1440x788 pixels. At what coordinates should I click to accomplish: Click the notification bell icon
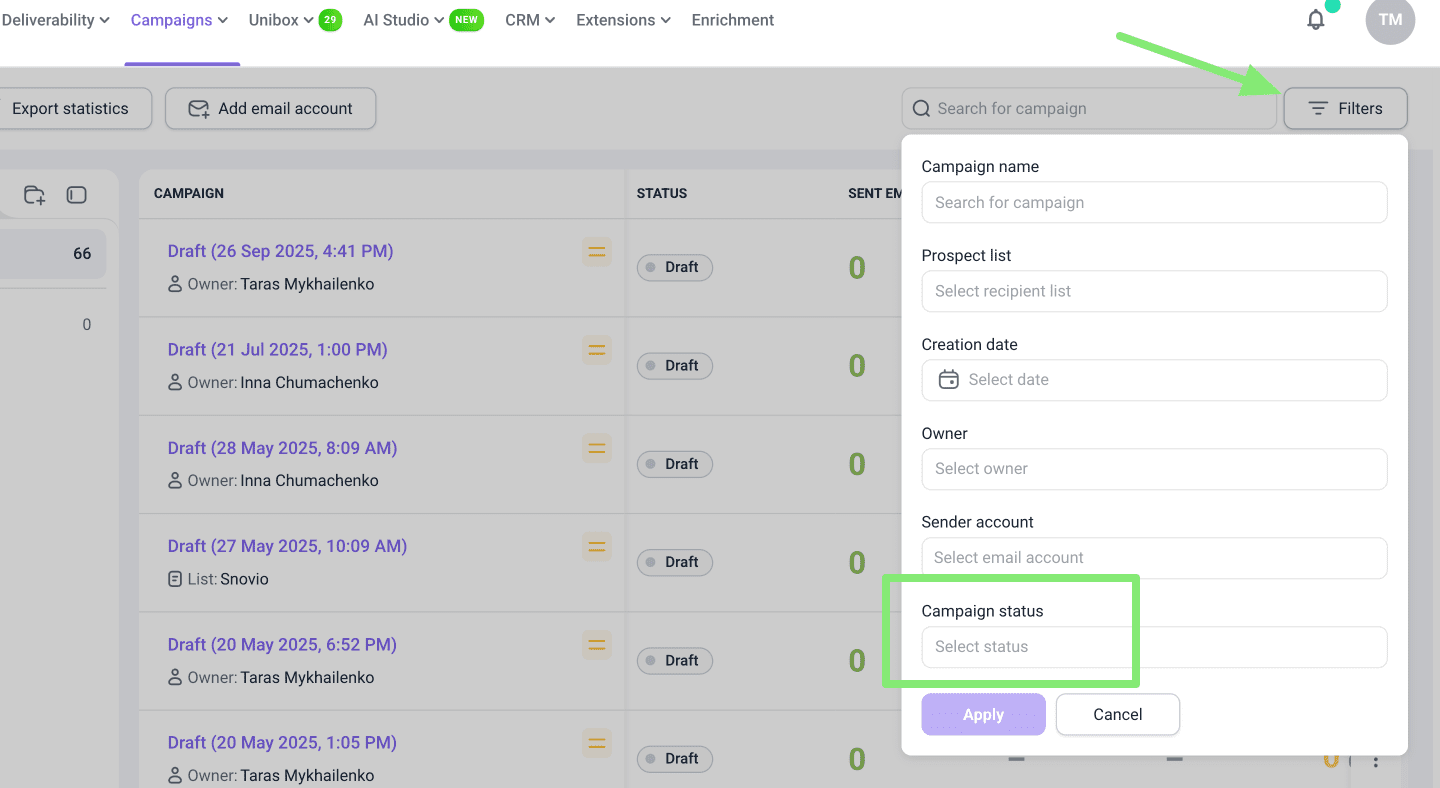[x=1316, y=20]
